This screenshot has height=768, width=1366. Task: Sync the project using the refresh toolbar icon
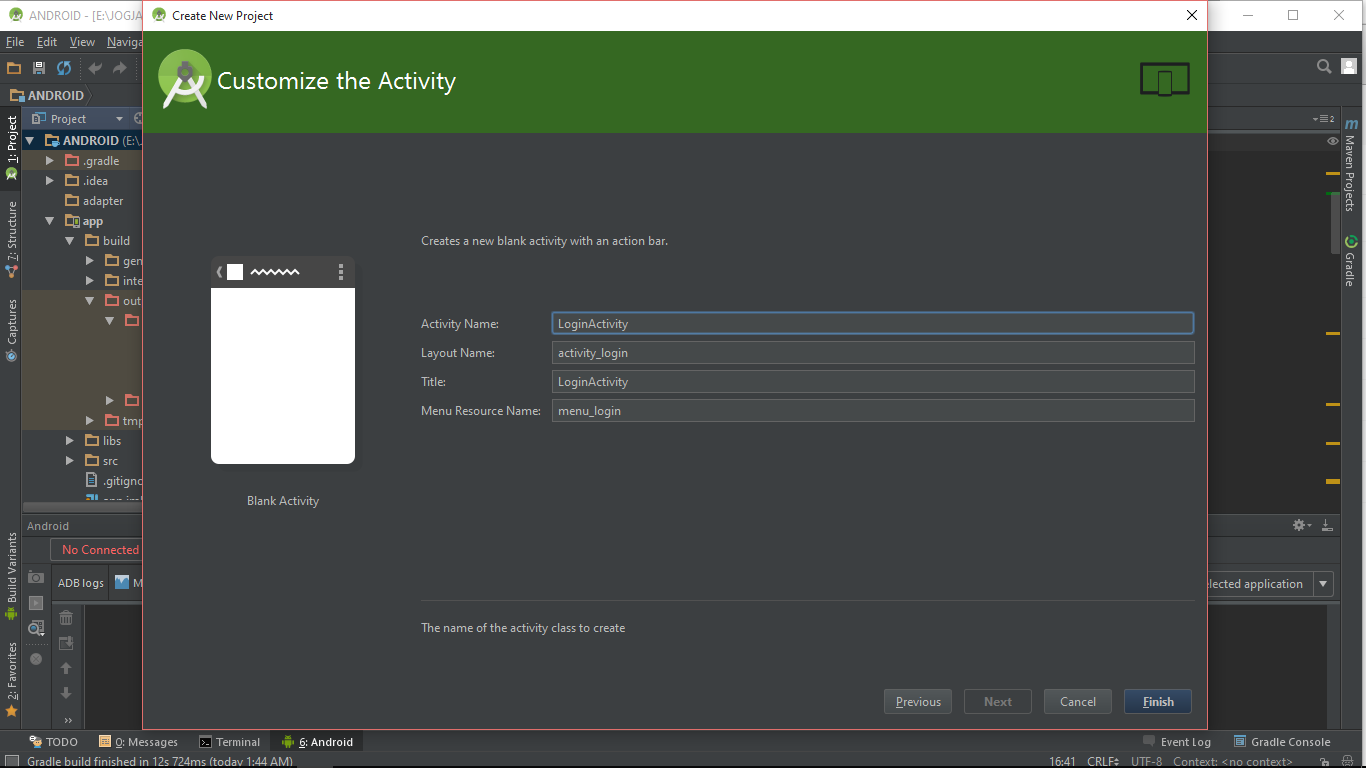pyautogui.click(x=63, y=68)
